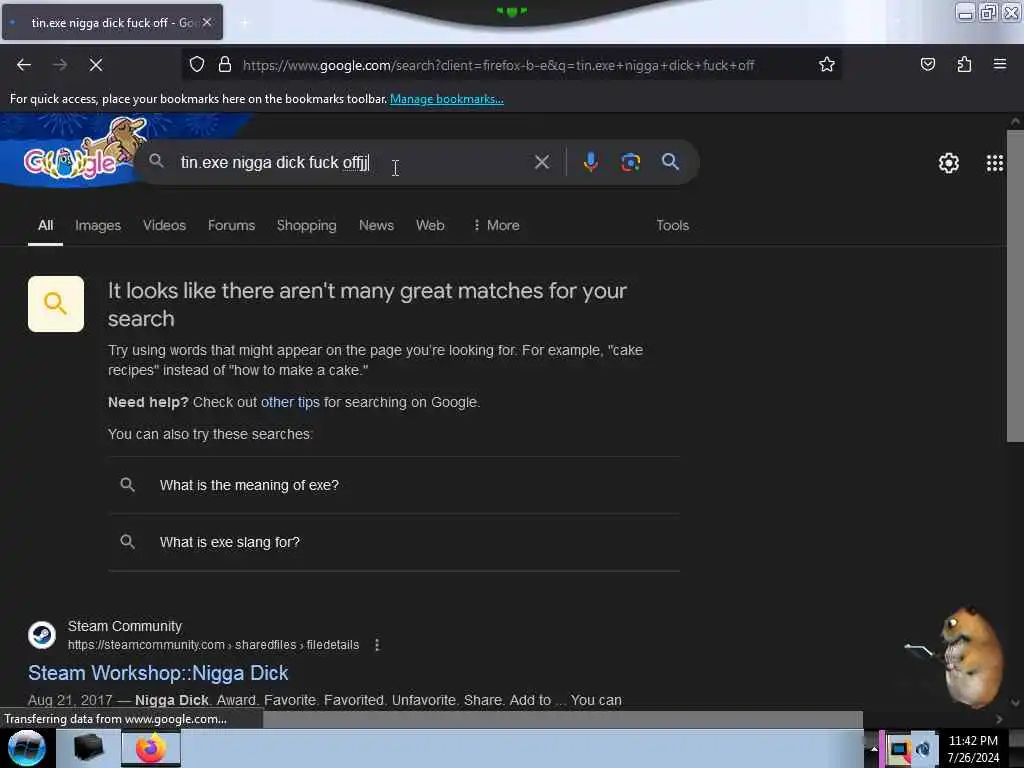
Task: Switch to the News tab
Action: click(x=376, y=225)
